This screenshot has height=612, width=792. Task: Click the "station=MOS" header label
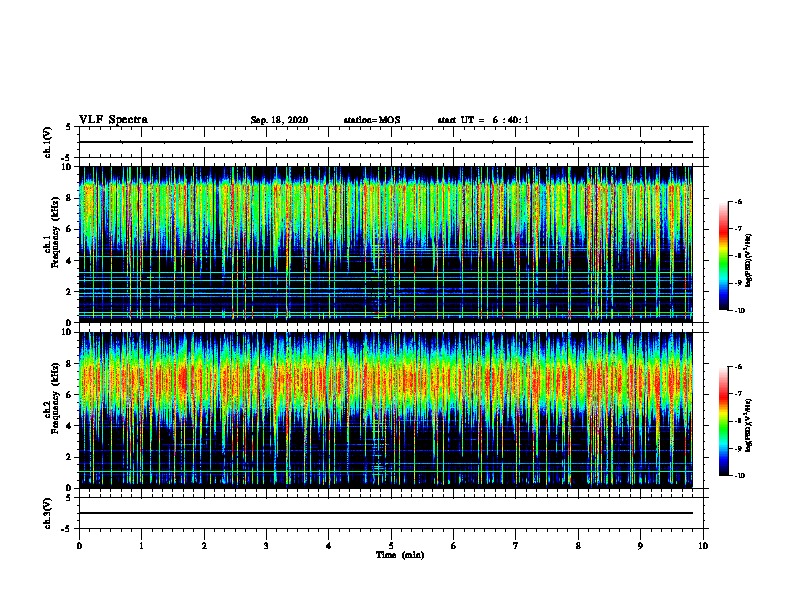[372, 120]
